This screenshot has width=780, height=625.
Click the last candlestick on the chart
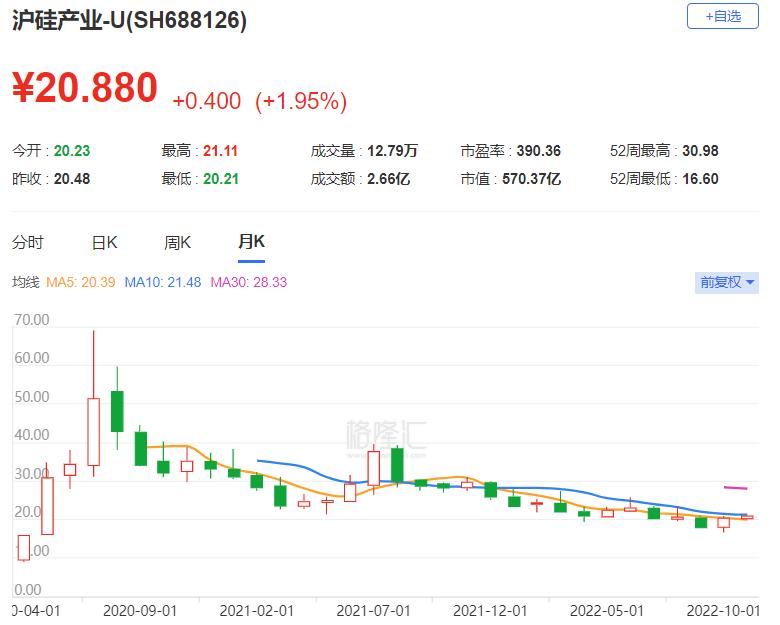click(x=747, y=518)
